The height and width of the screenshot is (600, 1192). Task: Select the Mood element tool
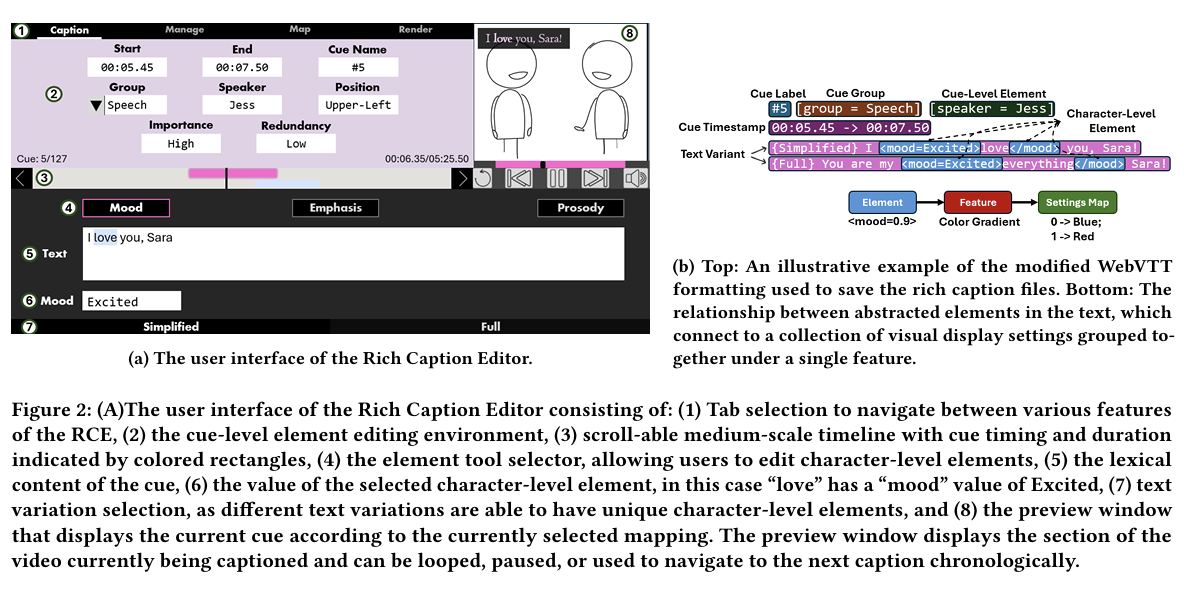pyautogui.click(x=126, y=208)
